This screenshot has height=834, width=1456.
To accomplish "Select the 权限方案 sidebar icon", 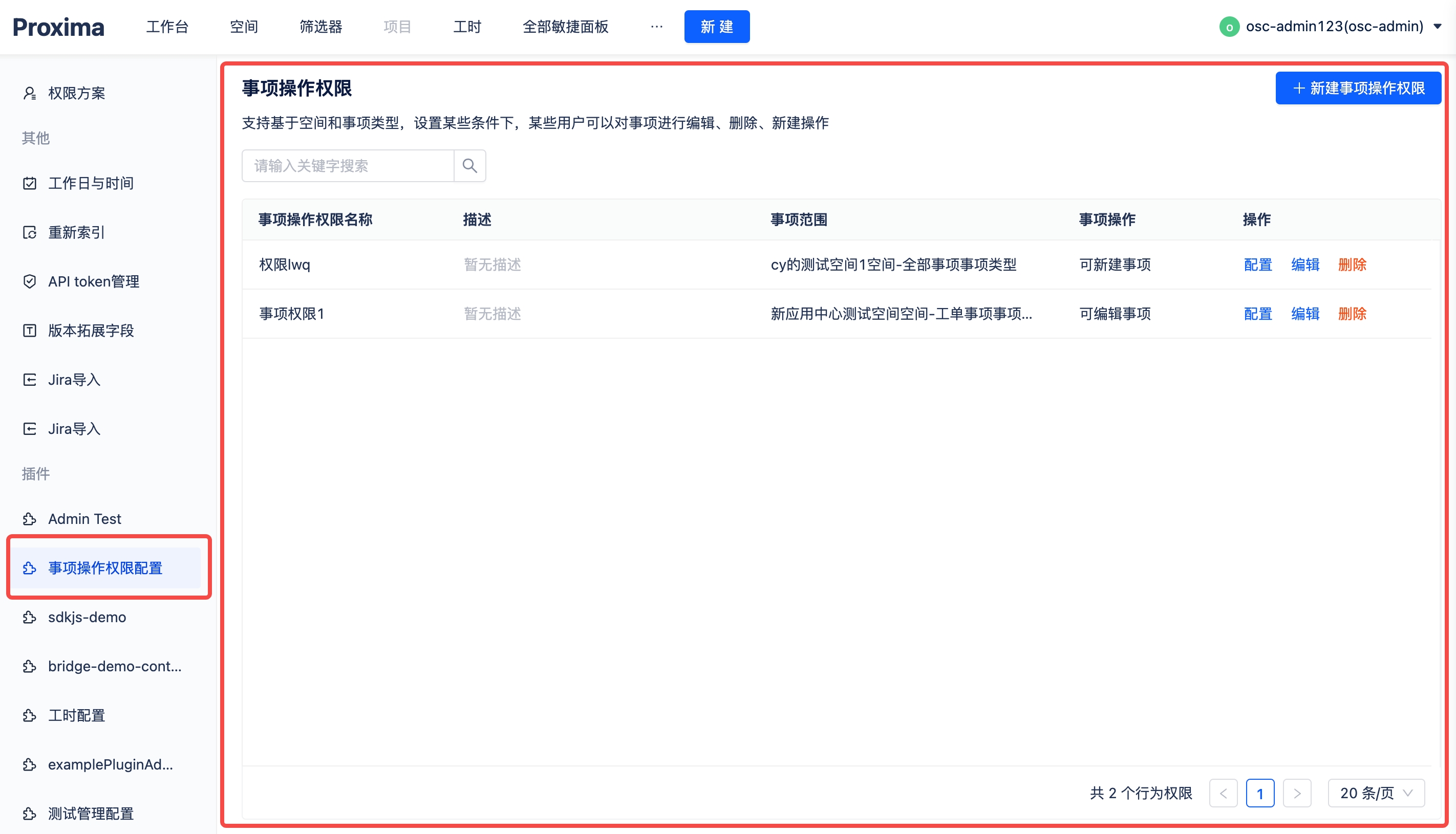I will click(30, 92).
